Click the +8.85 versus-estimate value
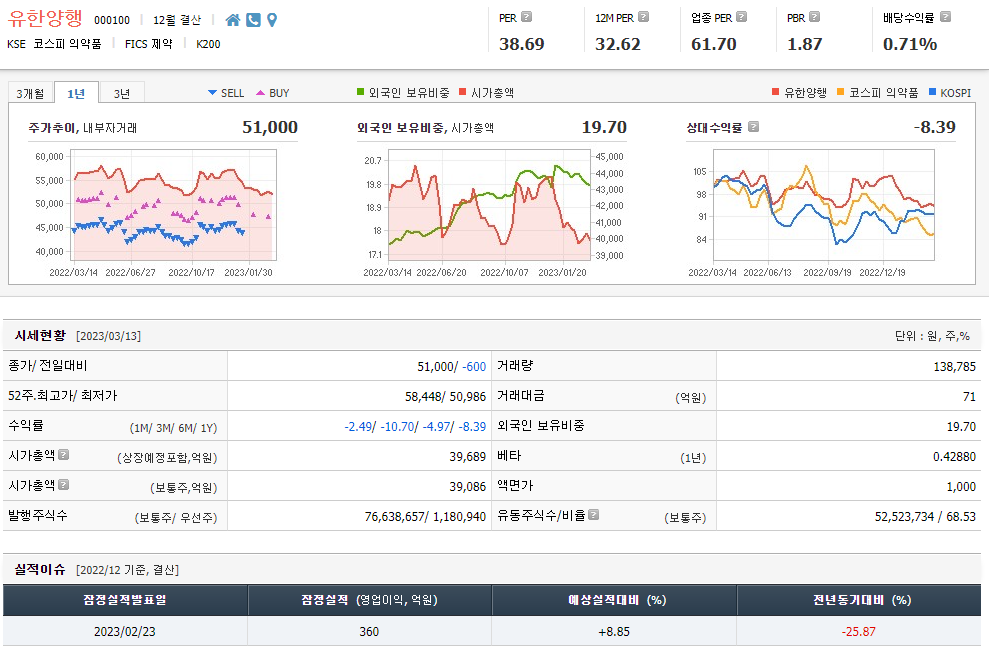This screenshot has height=657, width=989. [x=614, y=631]
